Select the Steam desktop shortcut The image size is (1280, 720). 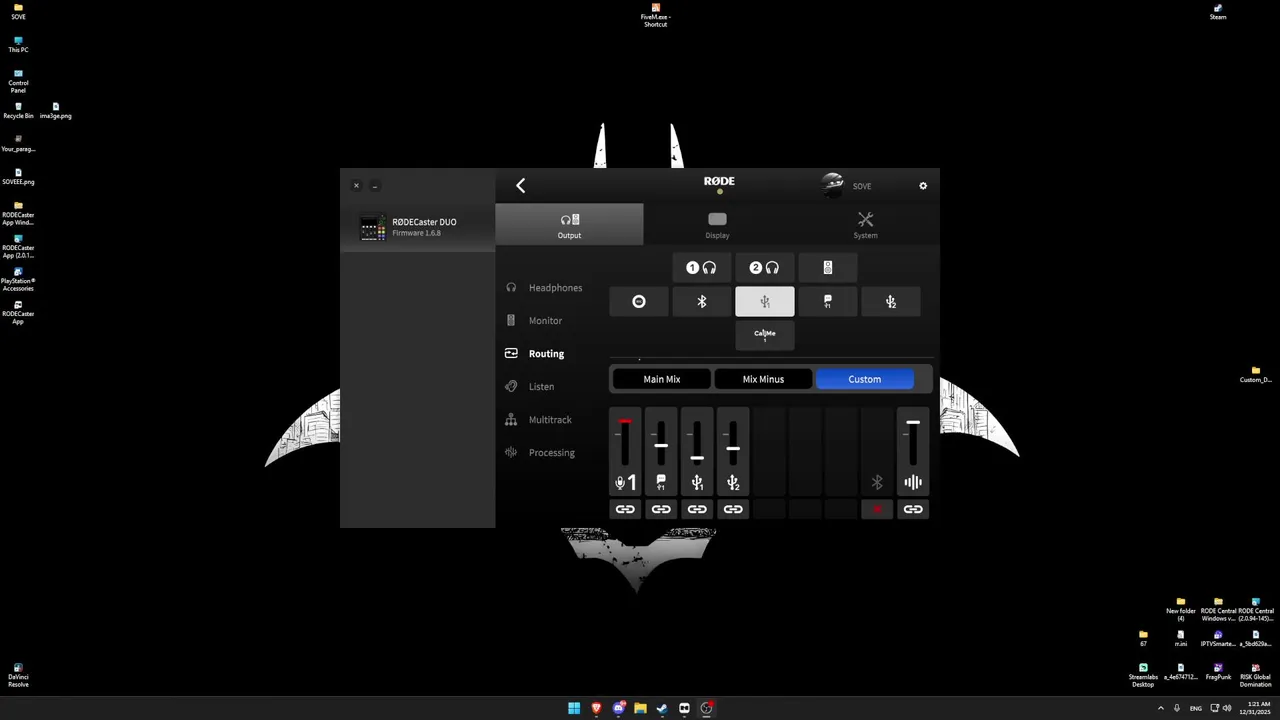(1218, 11)
